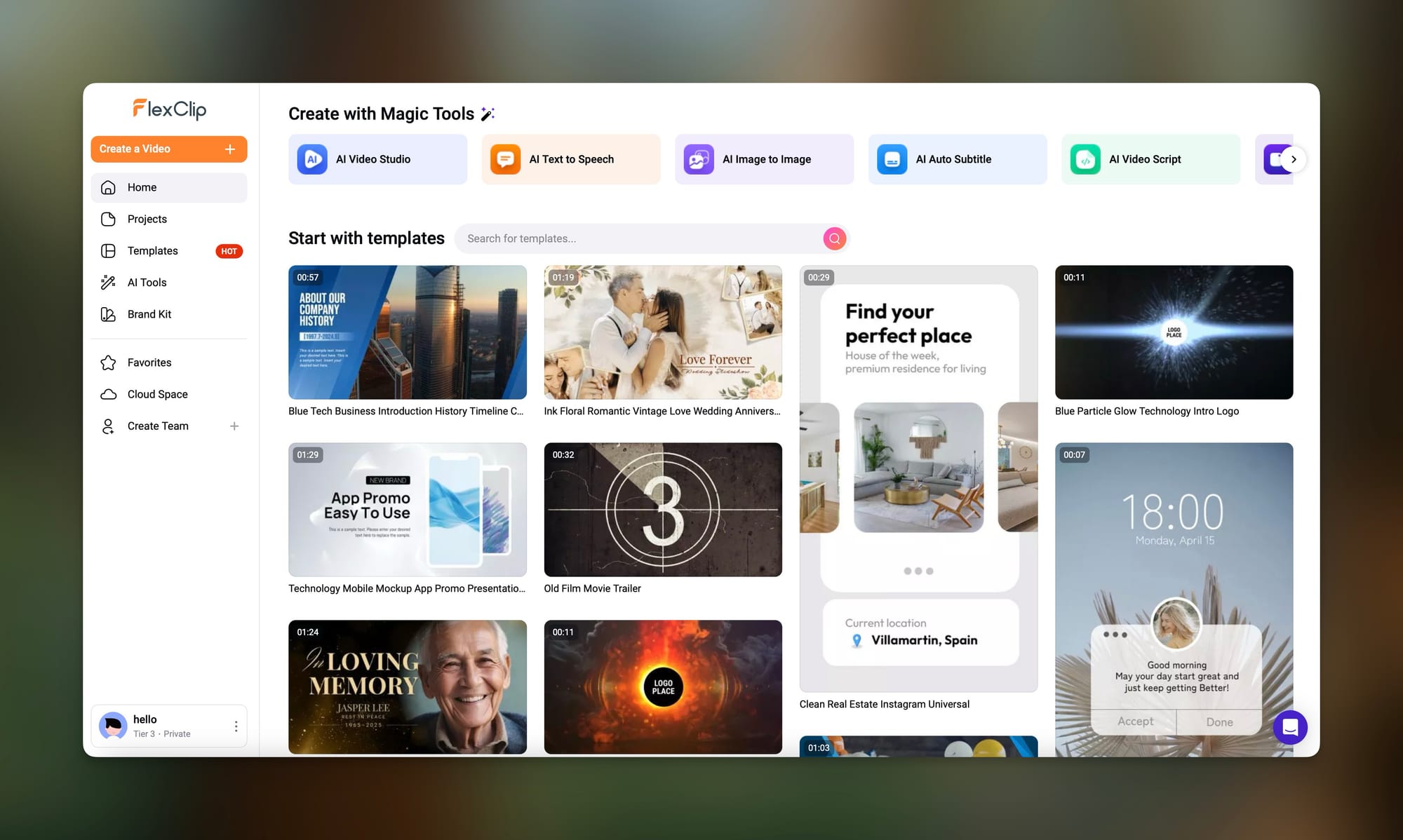Open the AI Video Script tool

1150,159
